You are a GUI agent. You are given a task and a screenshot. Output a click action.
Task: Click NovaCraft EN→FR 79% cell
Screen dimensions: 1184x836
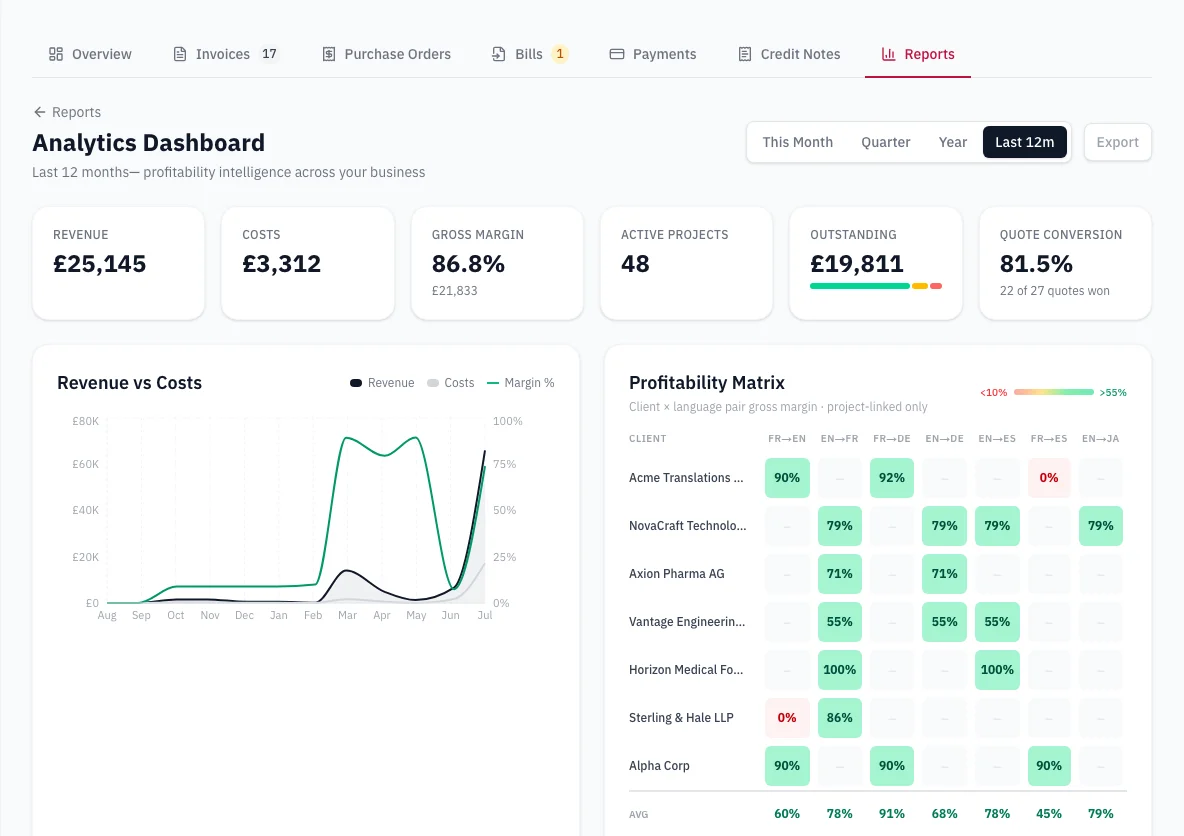pos(840,526)
